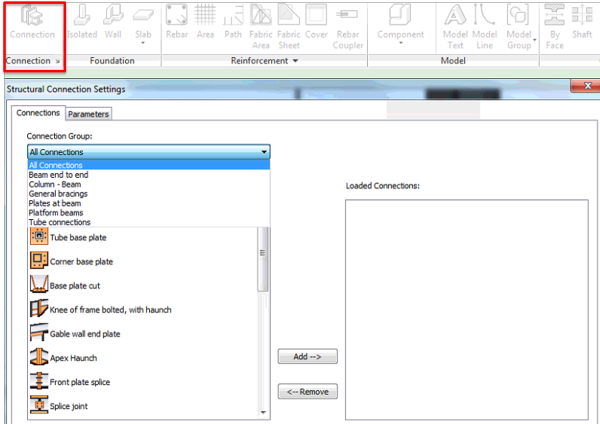Choose Column - Beam from group list

(x=57, y=184)
